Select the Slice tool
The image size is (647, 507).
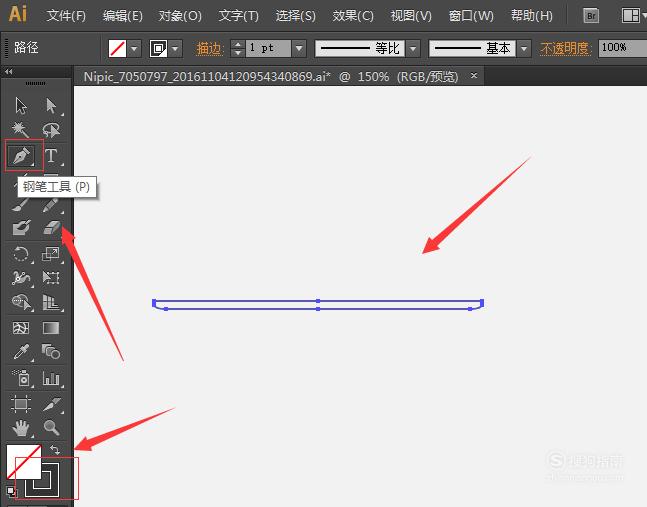52,404
